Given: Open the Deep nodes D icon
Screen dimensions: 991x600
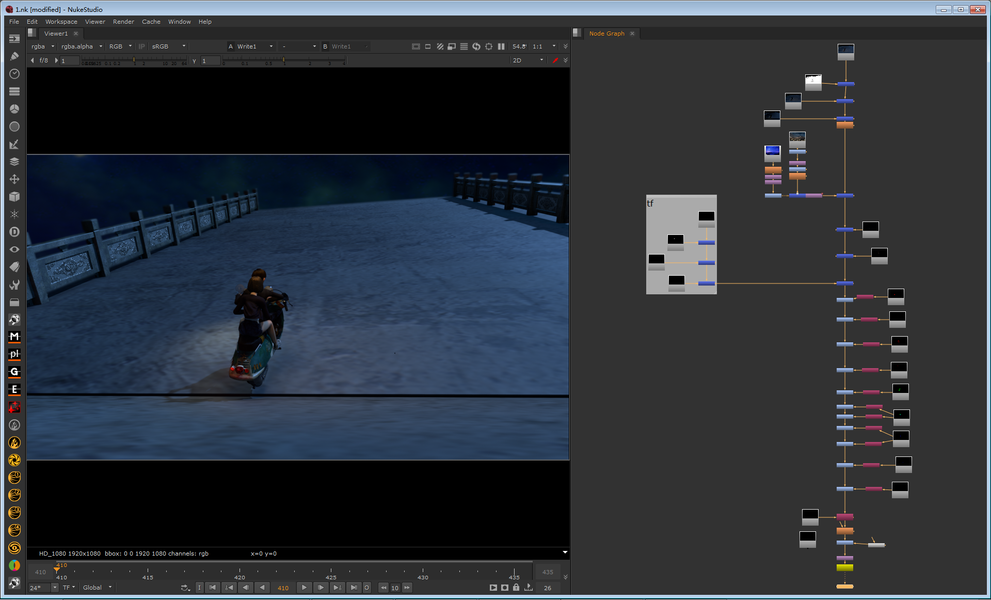Looking at the screenshot, I should pos(14,232).
